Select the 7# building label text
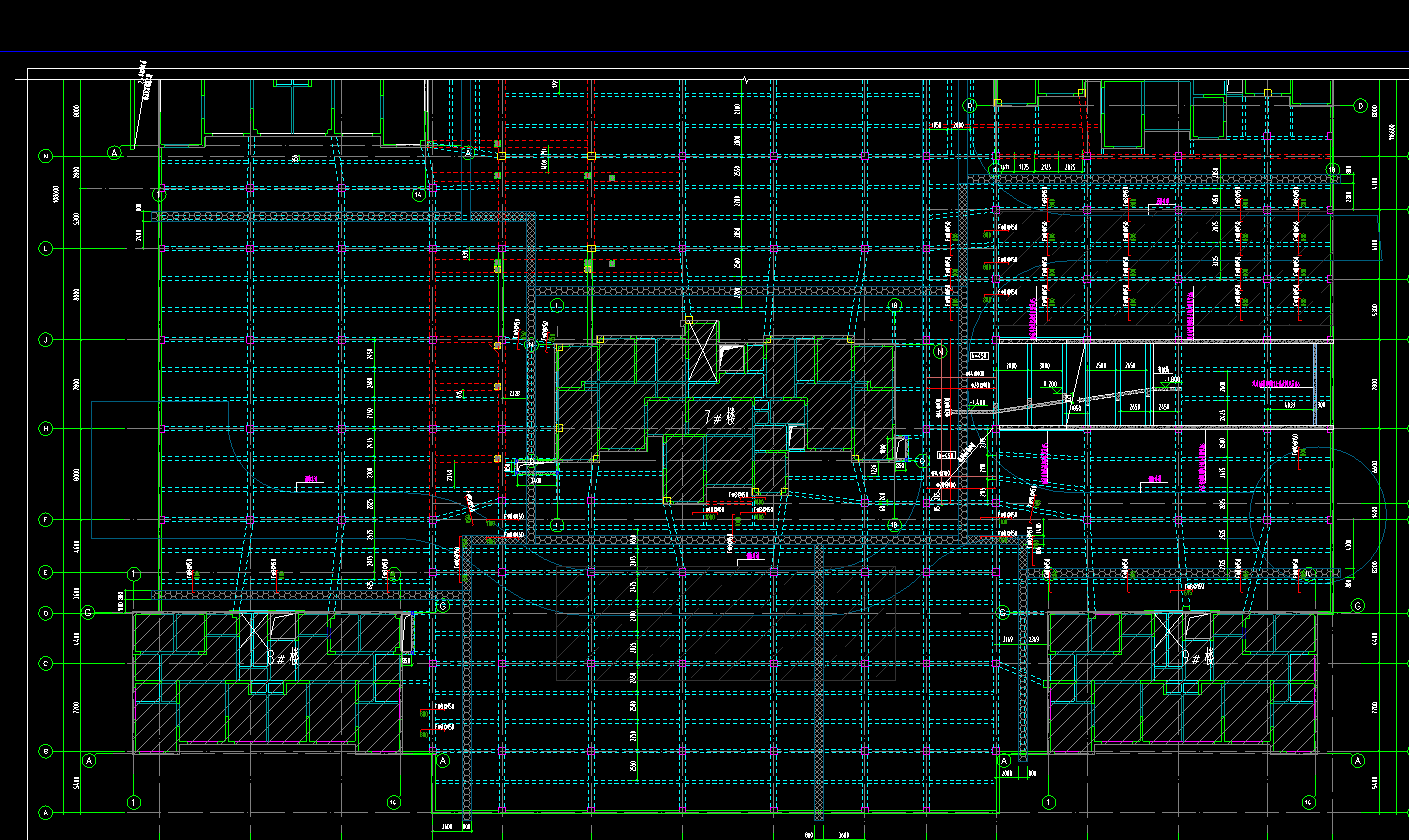 pos(720,417)
